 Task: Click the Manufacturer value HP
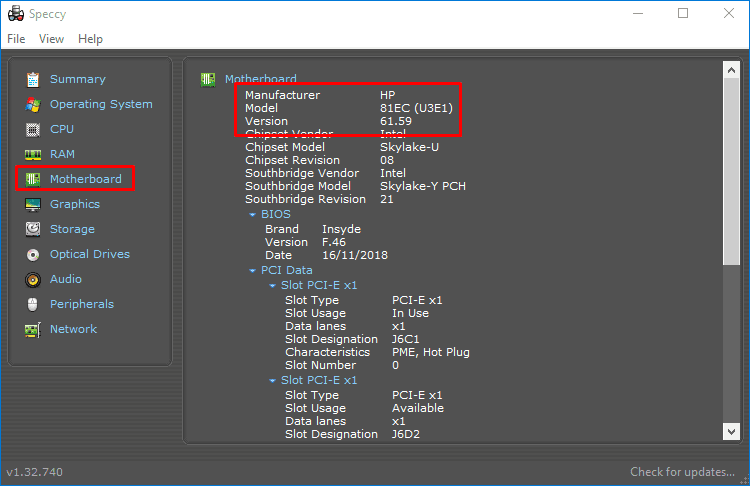click(x=387, y=95)
